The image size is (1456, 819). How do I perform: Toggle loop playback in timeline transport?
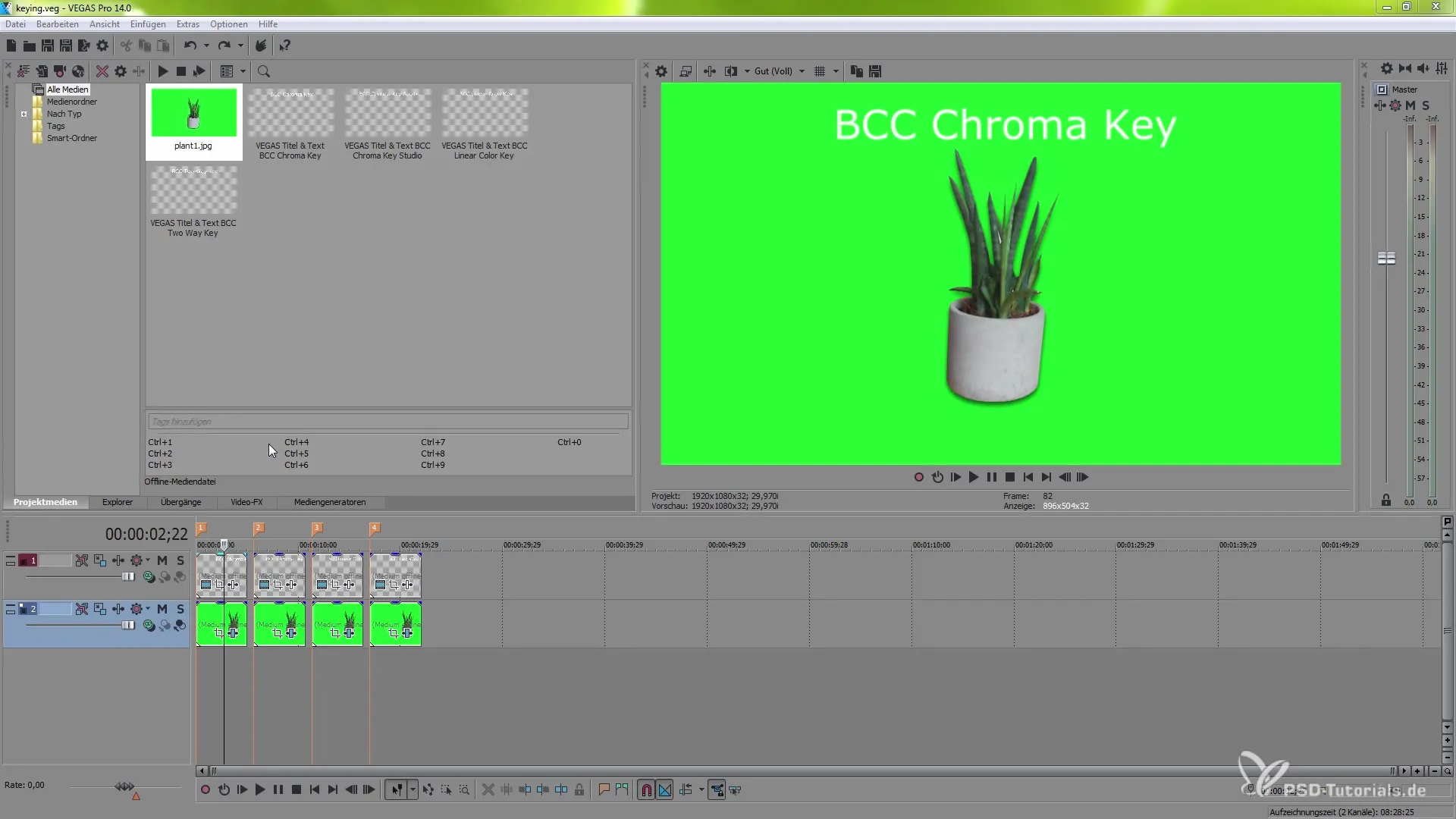224,790
